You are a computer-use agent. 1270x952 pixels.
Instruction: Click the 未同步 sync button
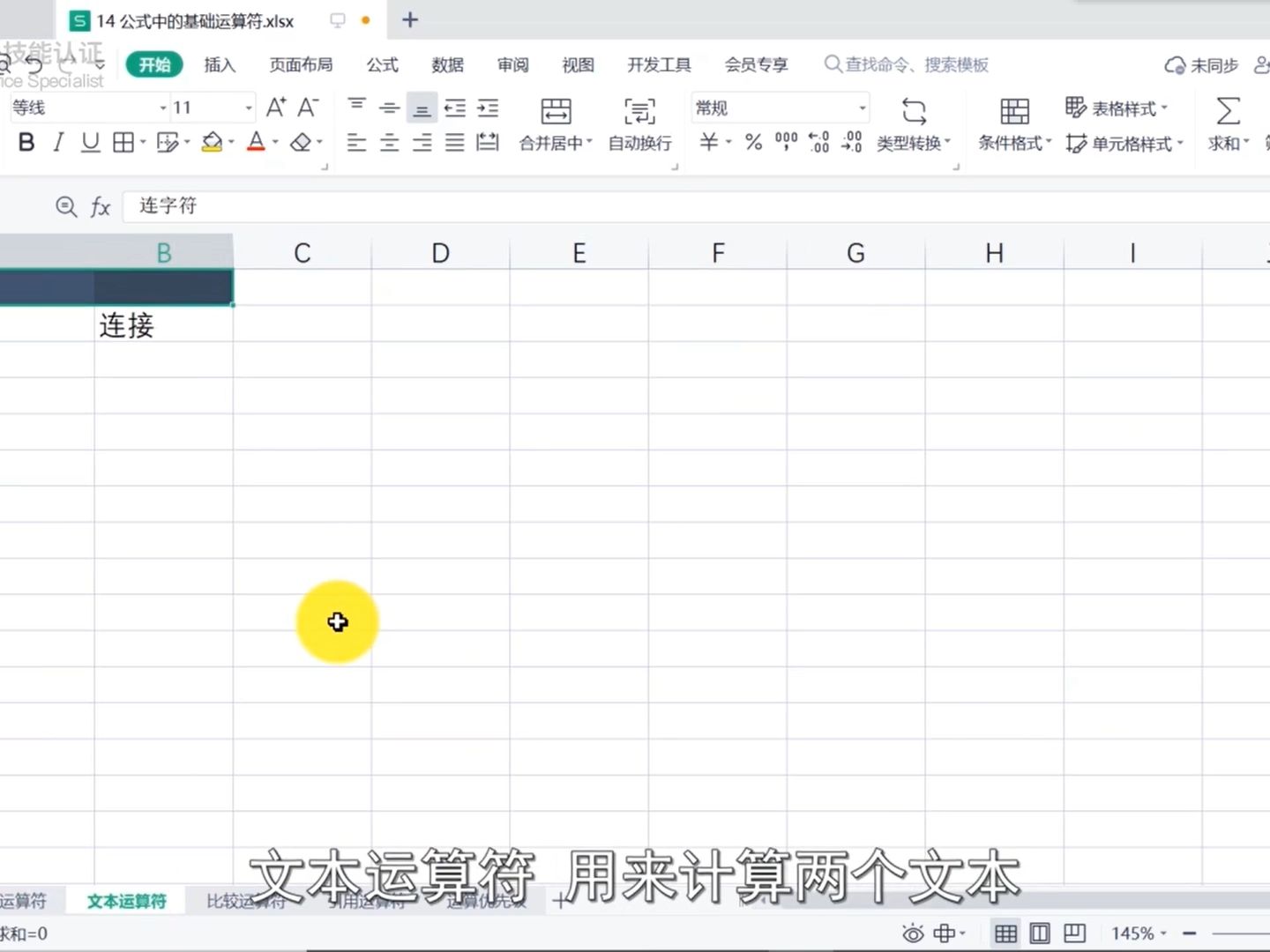click(x=1200, y=64)
